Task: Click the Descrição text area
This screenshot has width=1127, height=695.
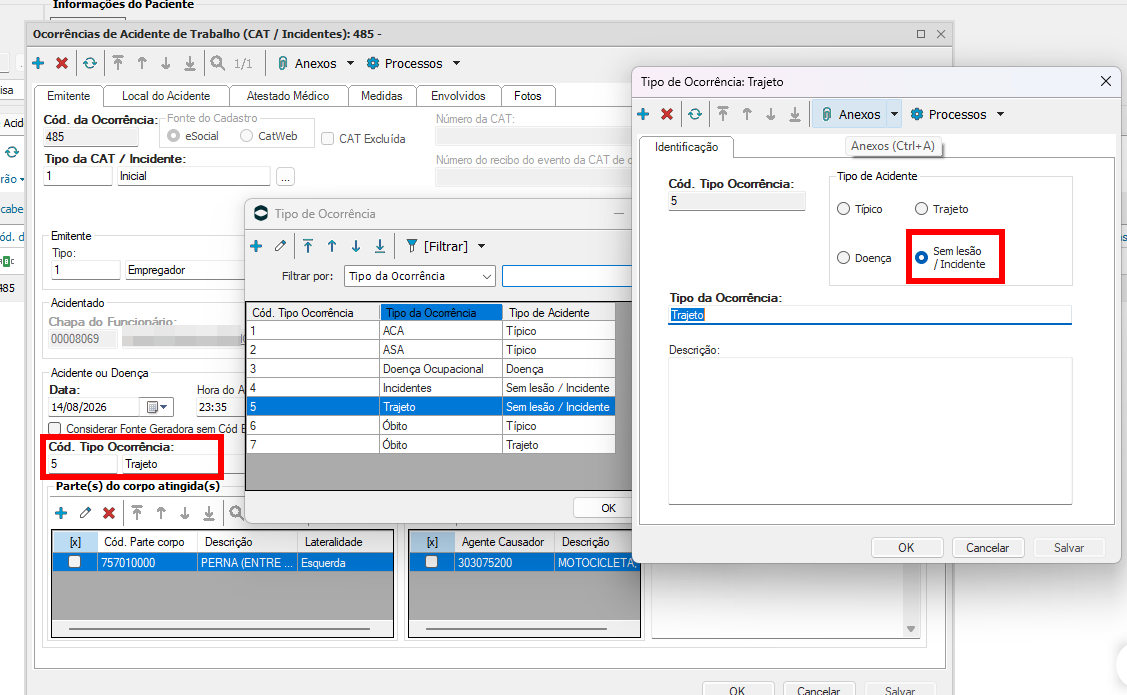Action: [870, 431]
